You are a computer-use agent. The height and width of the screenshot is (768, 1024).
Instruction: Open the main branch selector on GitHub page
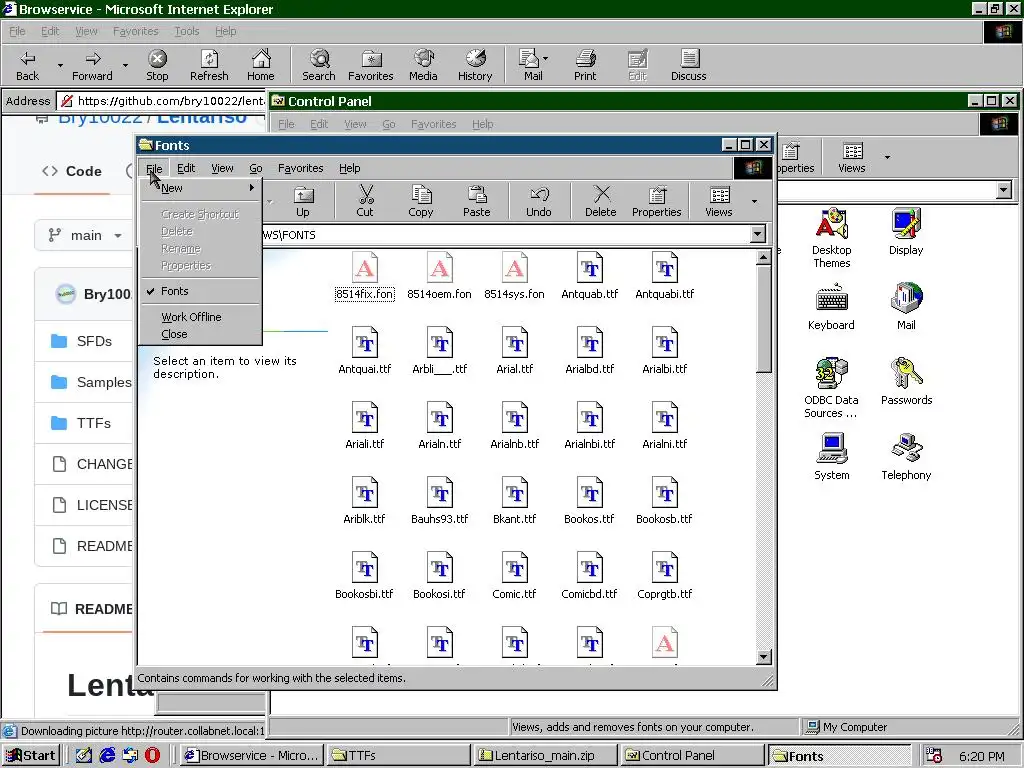pyautogui.click(x=85, y=235)
